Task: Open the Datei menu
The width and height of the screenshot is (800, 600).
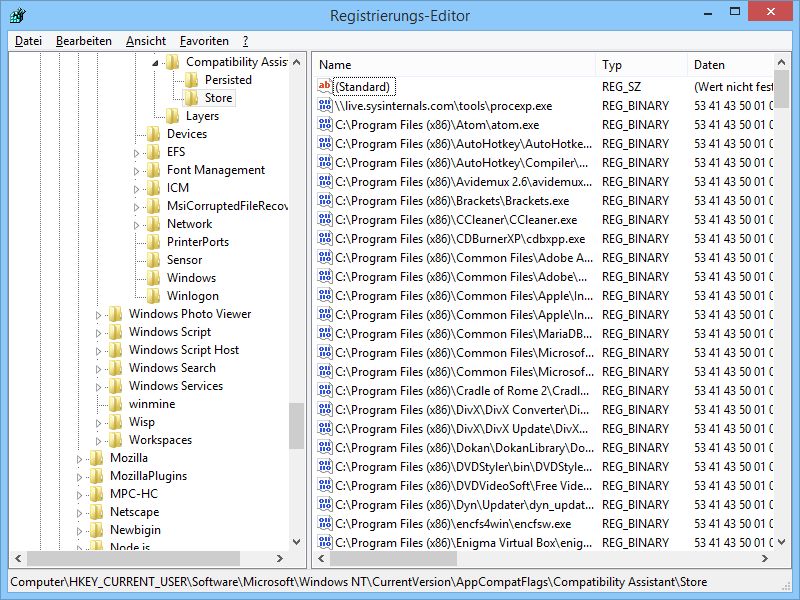Action: pyautogui.click(x=28, y=41)
